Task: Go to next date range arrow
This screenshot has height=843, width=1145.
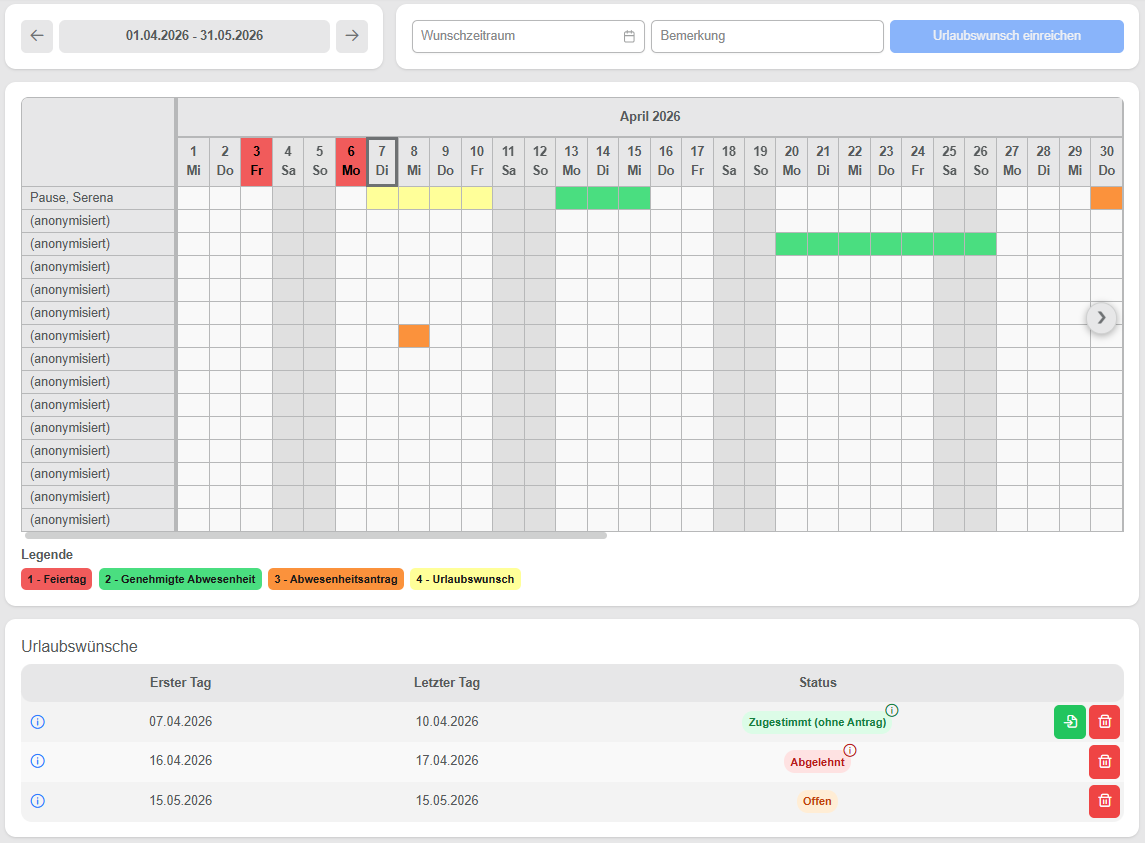Action: [352, 36]
